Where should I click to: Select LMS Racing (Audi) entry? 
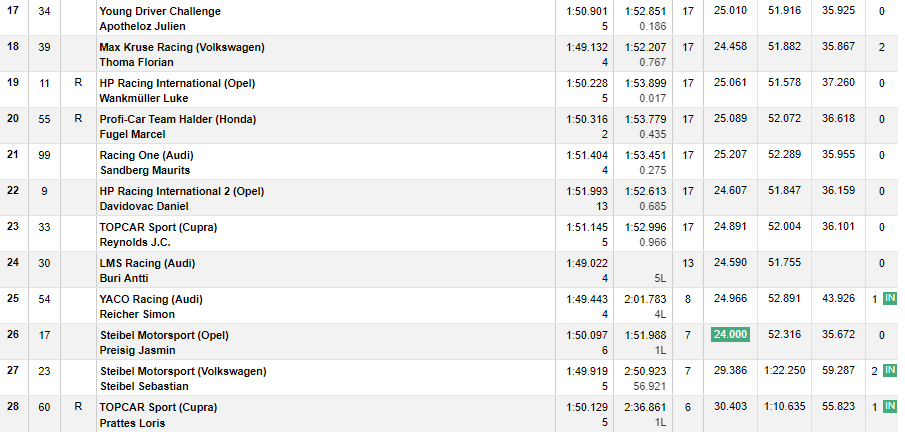(147, 263)
